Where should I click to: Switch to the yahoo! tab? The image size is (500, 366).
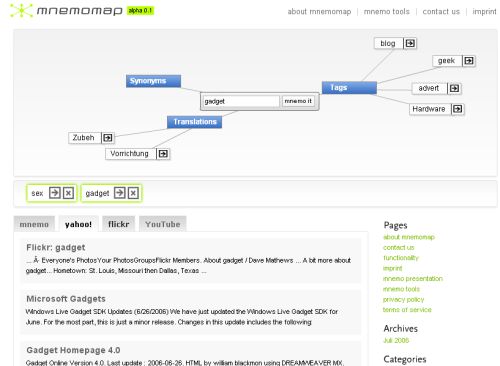pyautogui.click(x=78, y=224)
